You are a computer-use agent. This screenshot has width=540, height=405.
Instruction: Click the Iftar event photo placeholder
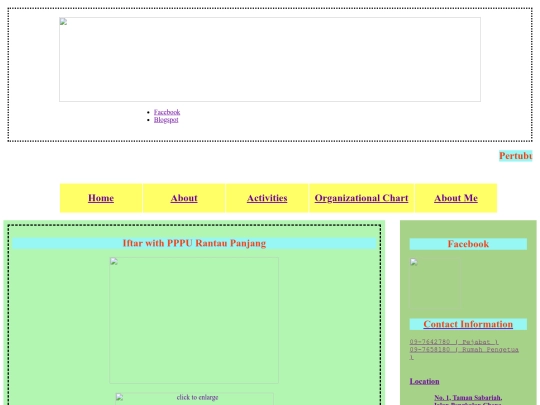point(194,320)
